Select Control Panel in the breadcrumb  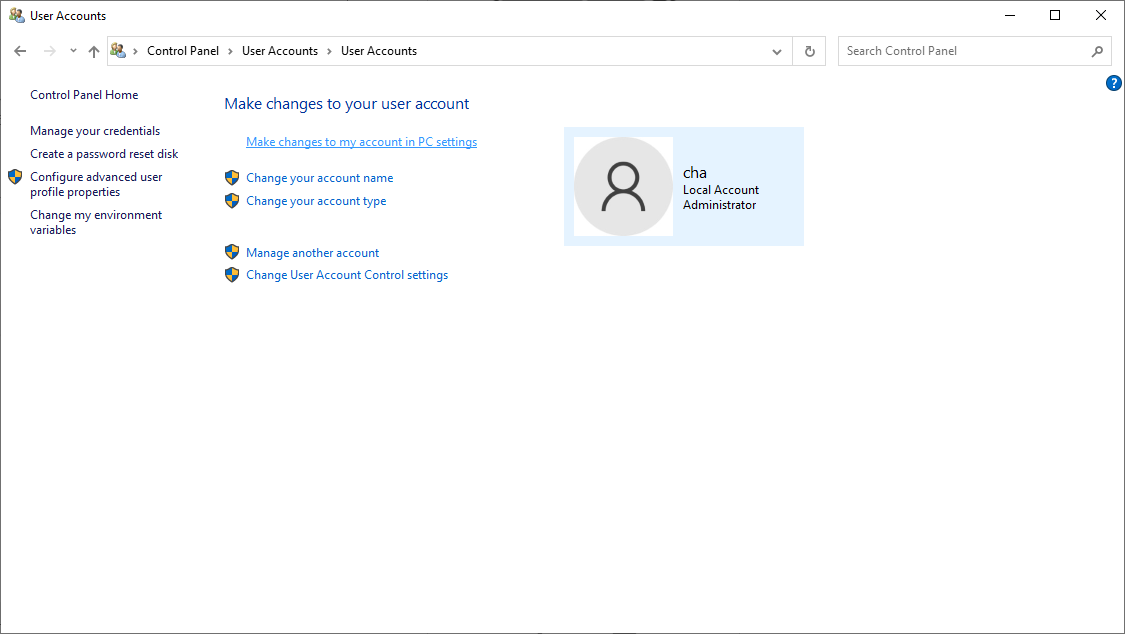pos(183,51)
